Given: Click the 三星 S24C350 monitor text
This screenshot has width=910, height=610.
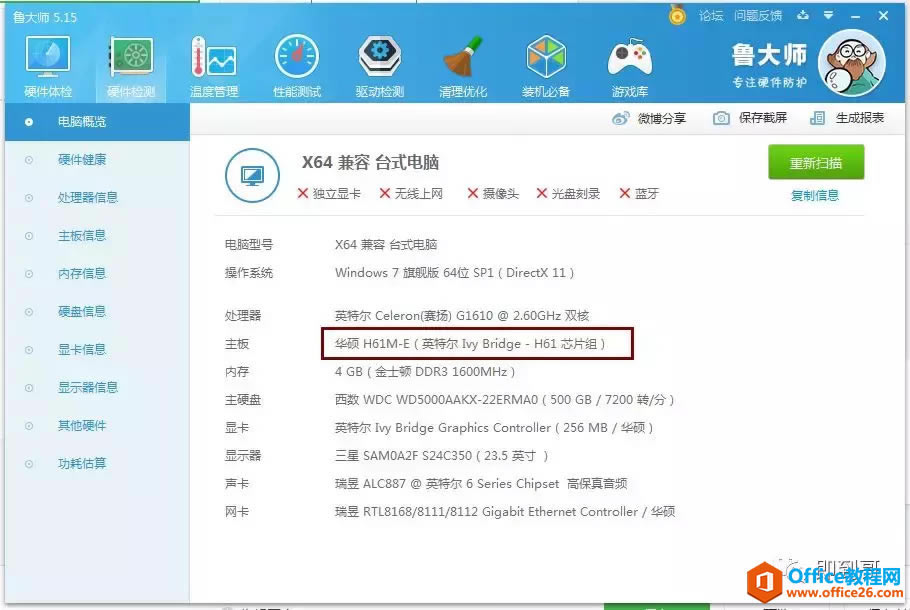Looking at the screenshot, I should point(442,456).
